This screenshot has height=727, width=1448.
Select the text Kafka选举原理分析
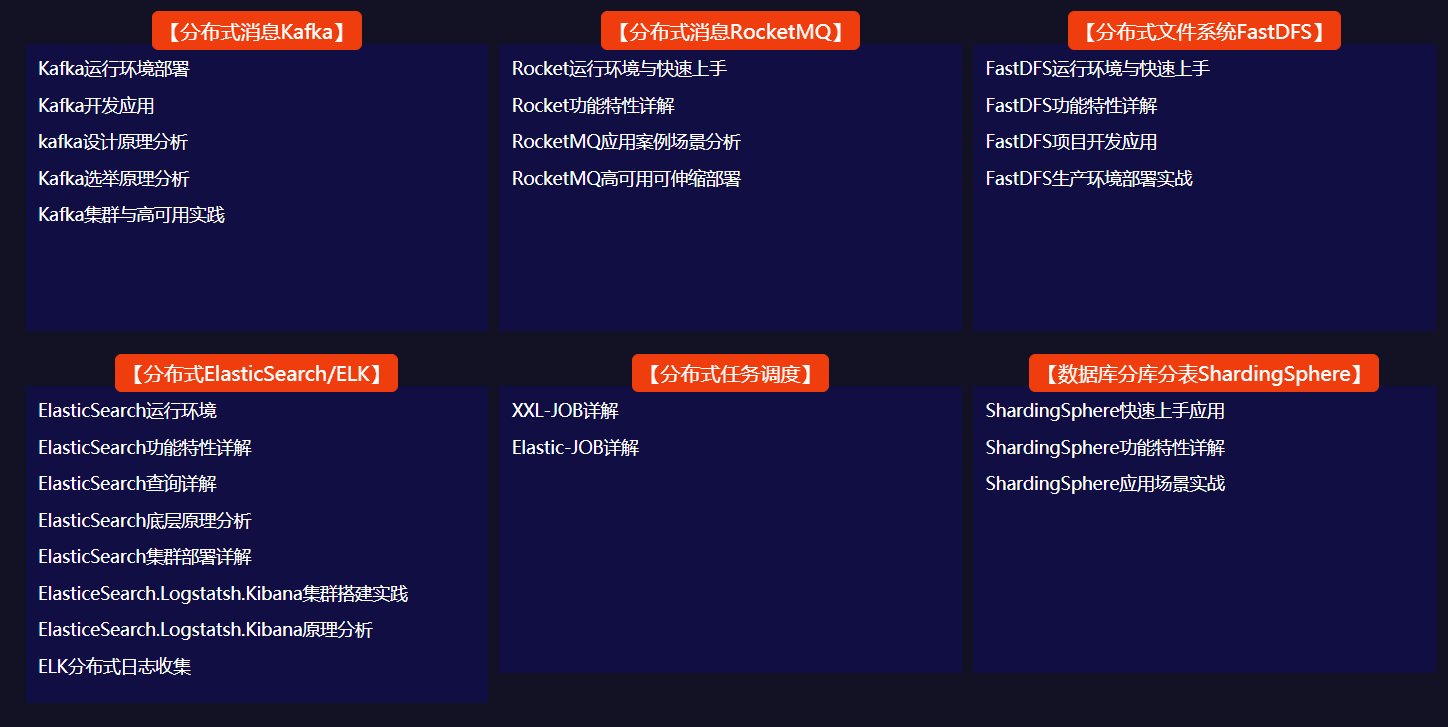(x=114, y=179)
